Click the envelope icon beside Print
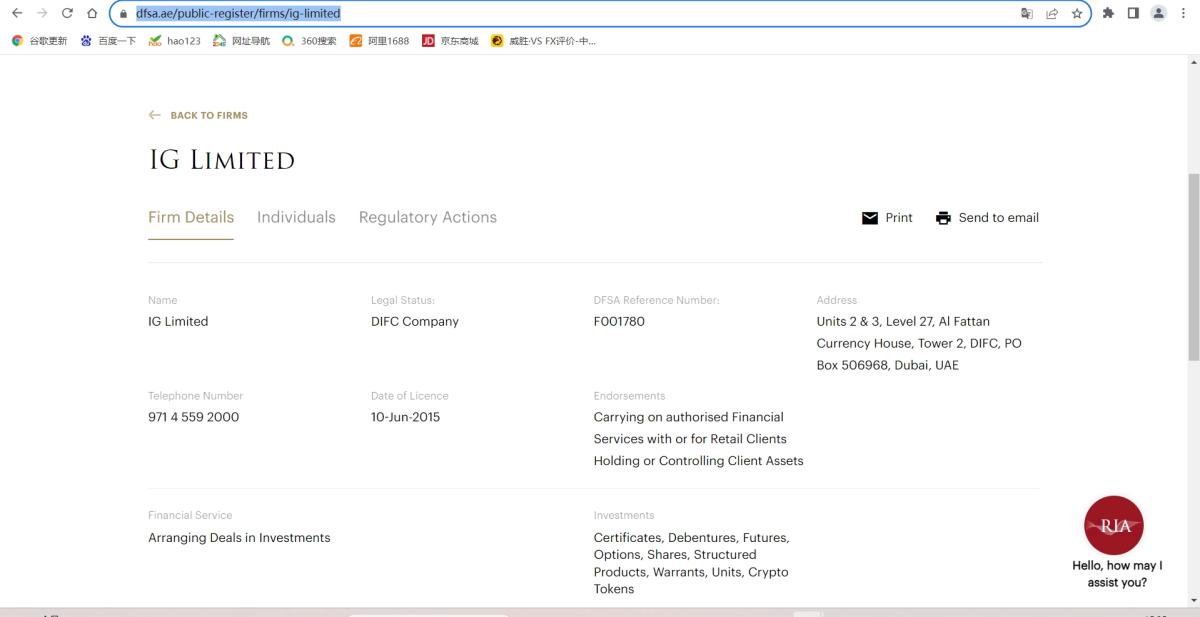This screenshot has width=1200, height=617. point(869,218)
